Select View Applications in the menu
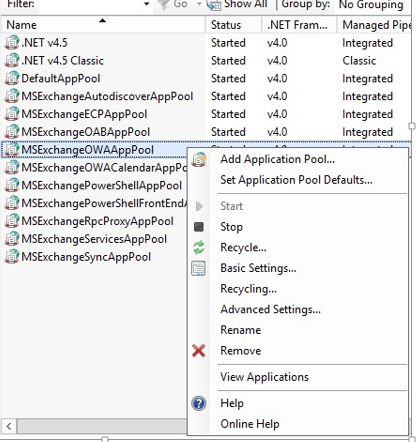 click(264, 377)
